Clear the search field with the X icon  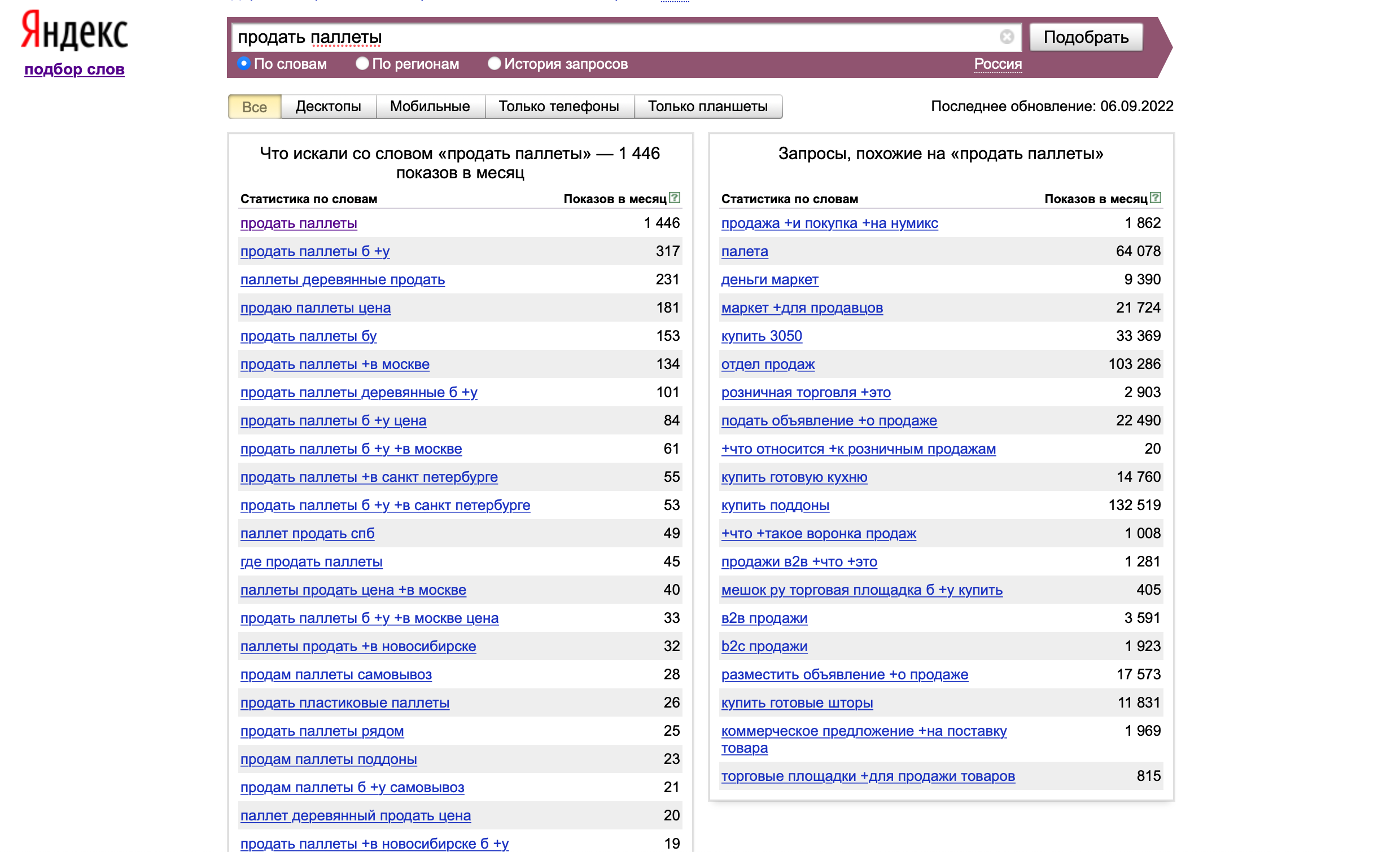(x=1006, y=37)
